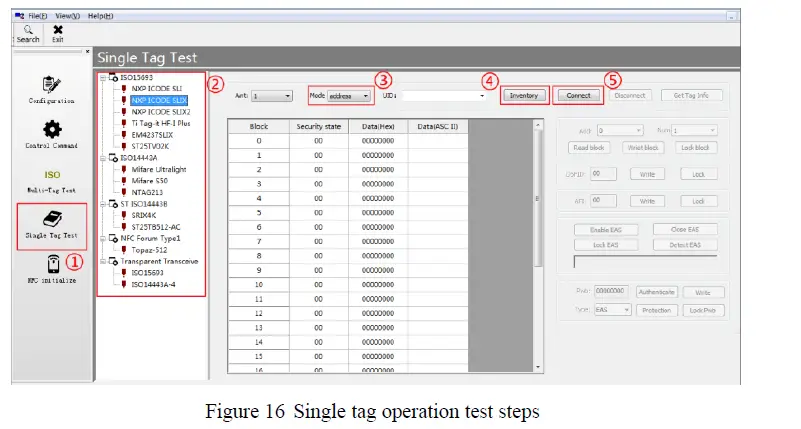
Task: Open the Type EAS dropdown
Action: coord(612,310)
